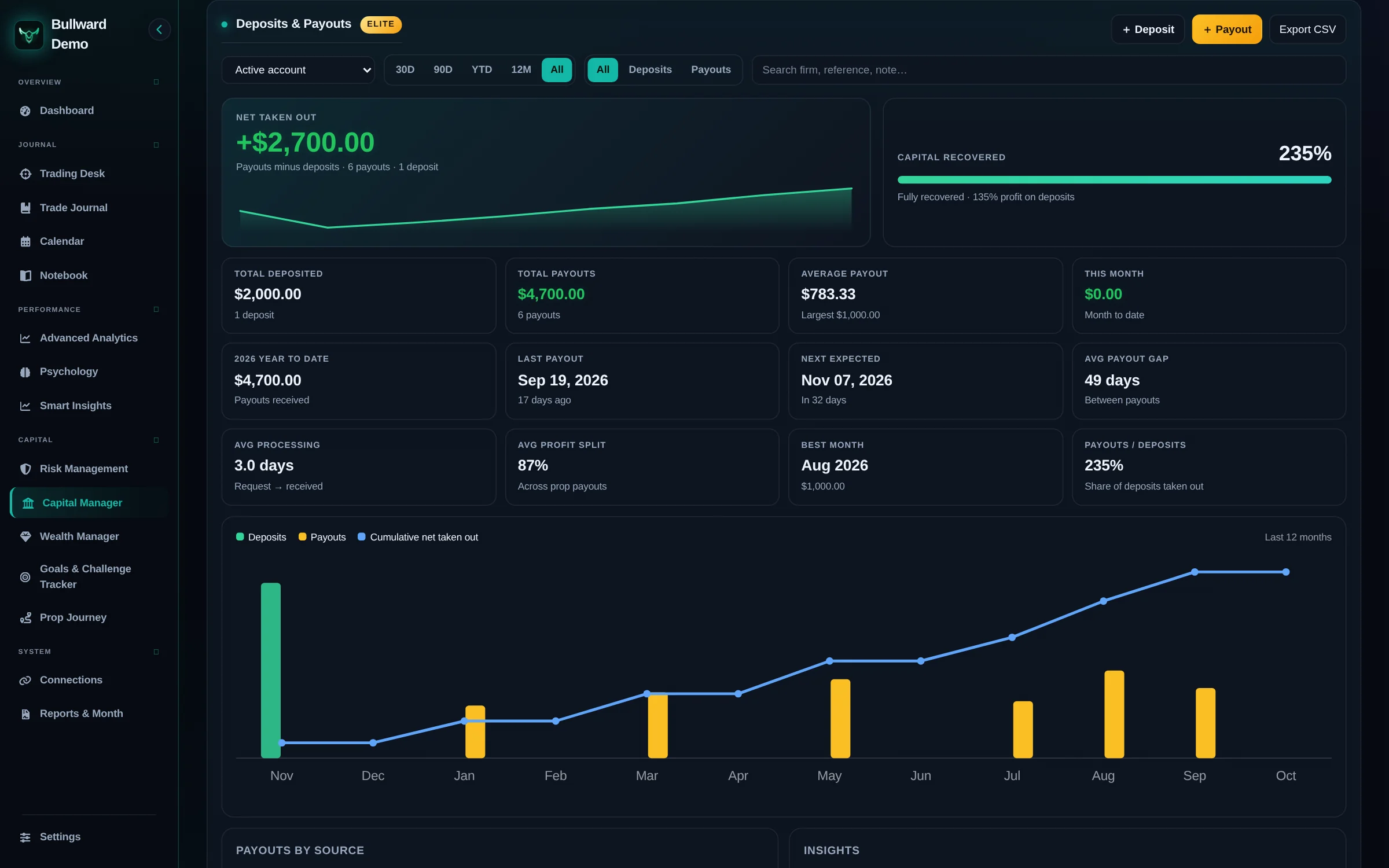Screen dimensions: 1389x868
Task: Select the YTD time range
Action: click(482, 69)
